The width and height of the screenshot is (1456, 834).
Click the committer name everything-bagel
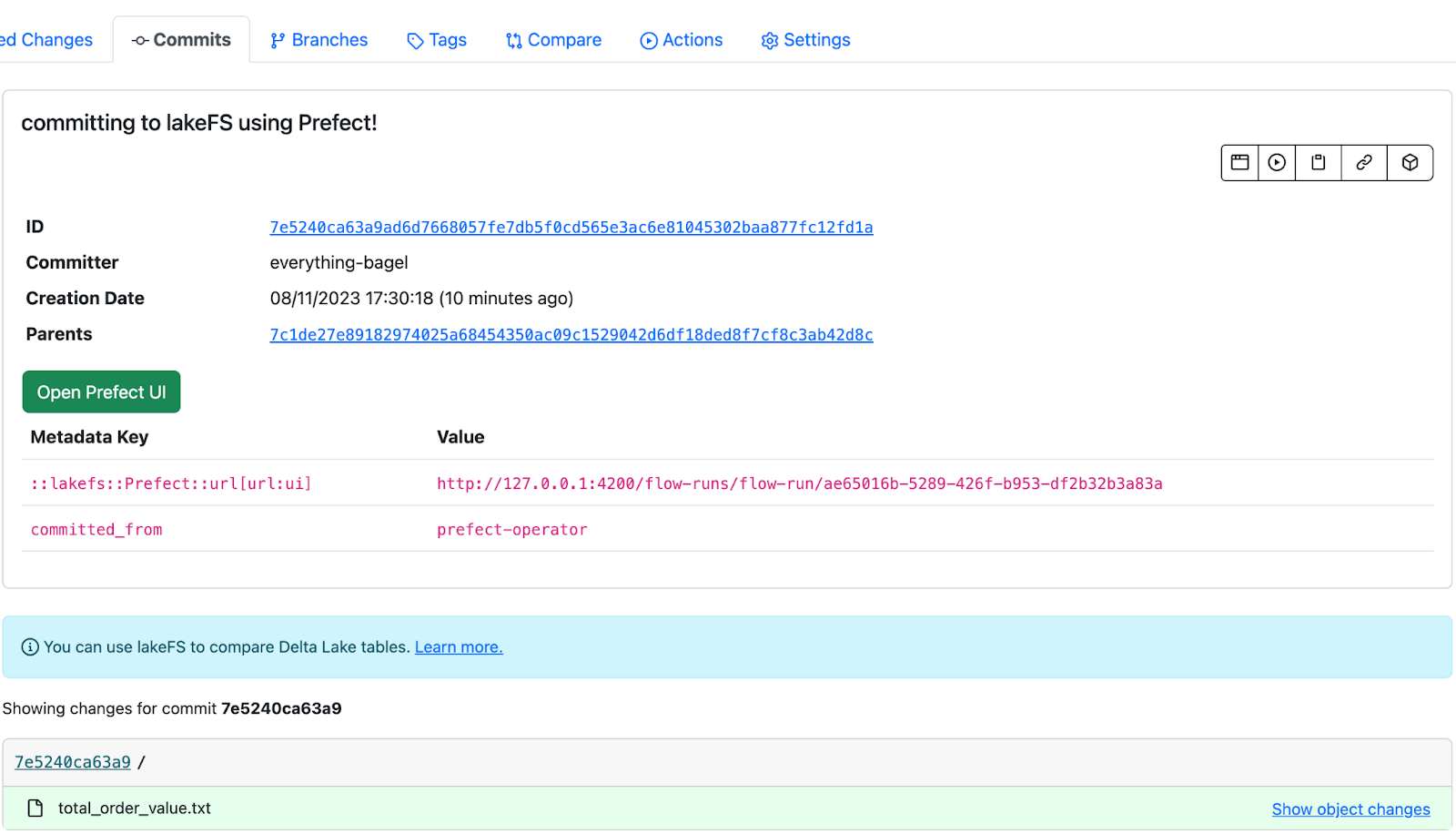339,263
